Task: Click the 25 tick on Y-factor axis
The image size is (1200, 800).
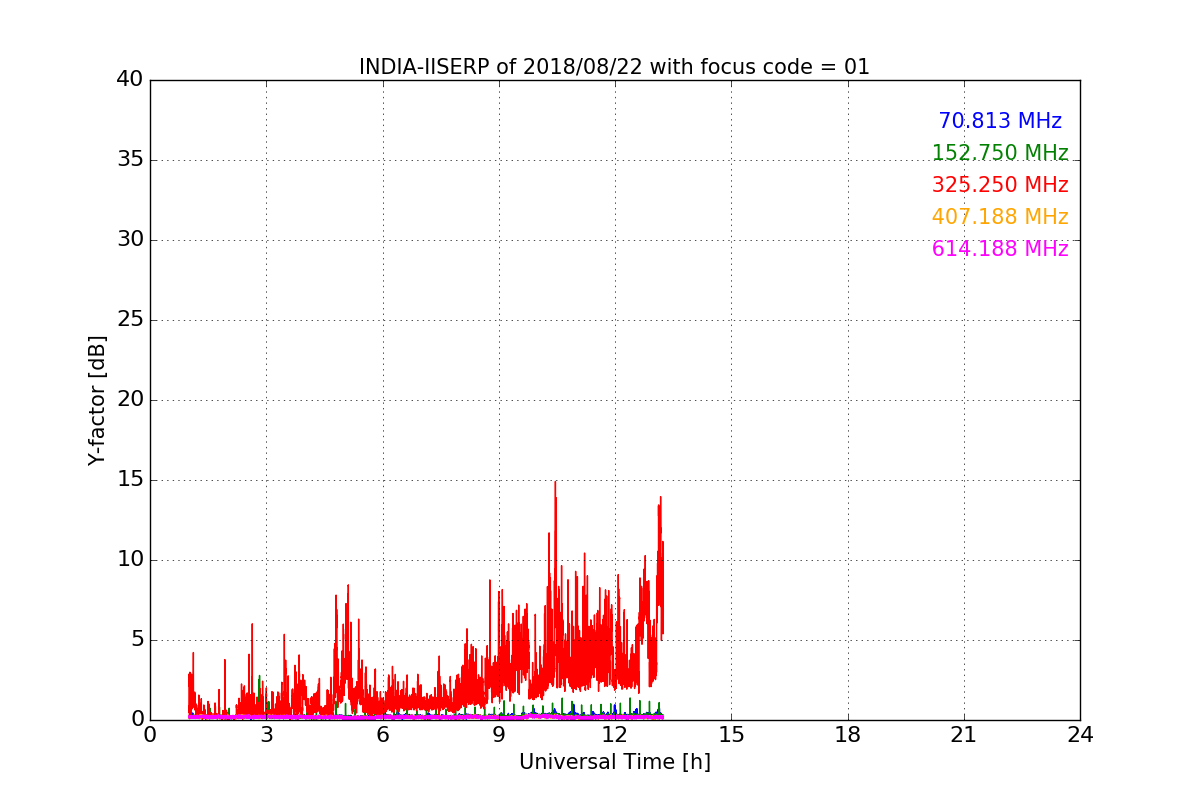Action: click(x=130, y=320)
